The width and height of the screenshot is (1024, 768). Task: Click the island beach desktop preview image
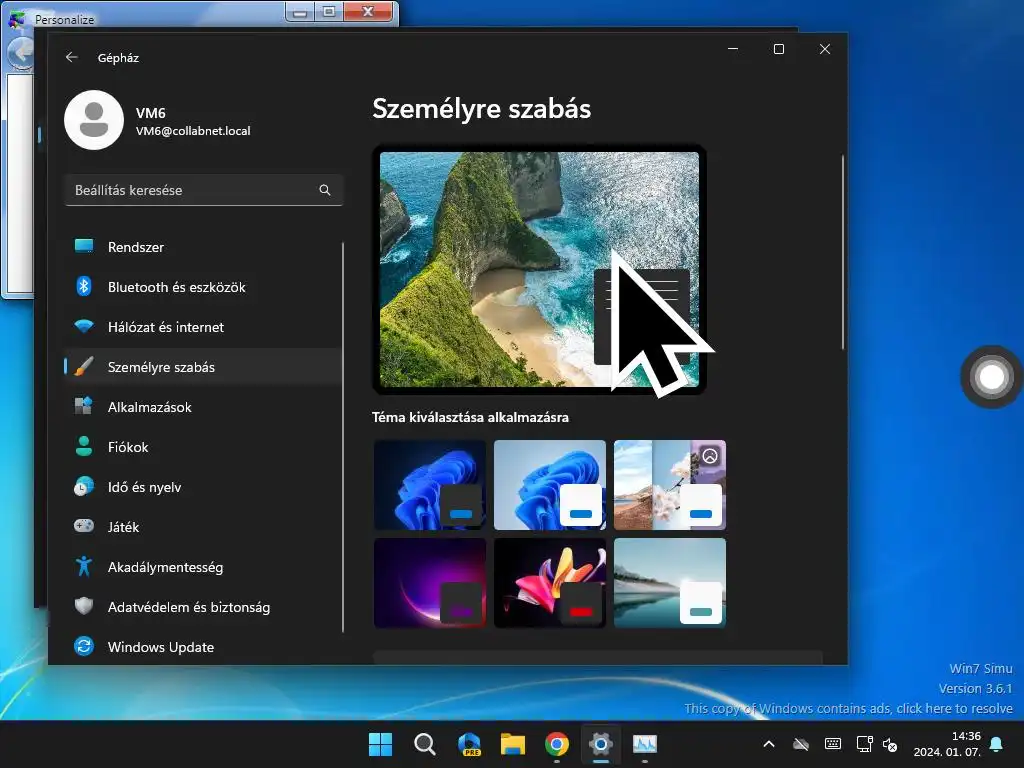pos(539,270)
